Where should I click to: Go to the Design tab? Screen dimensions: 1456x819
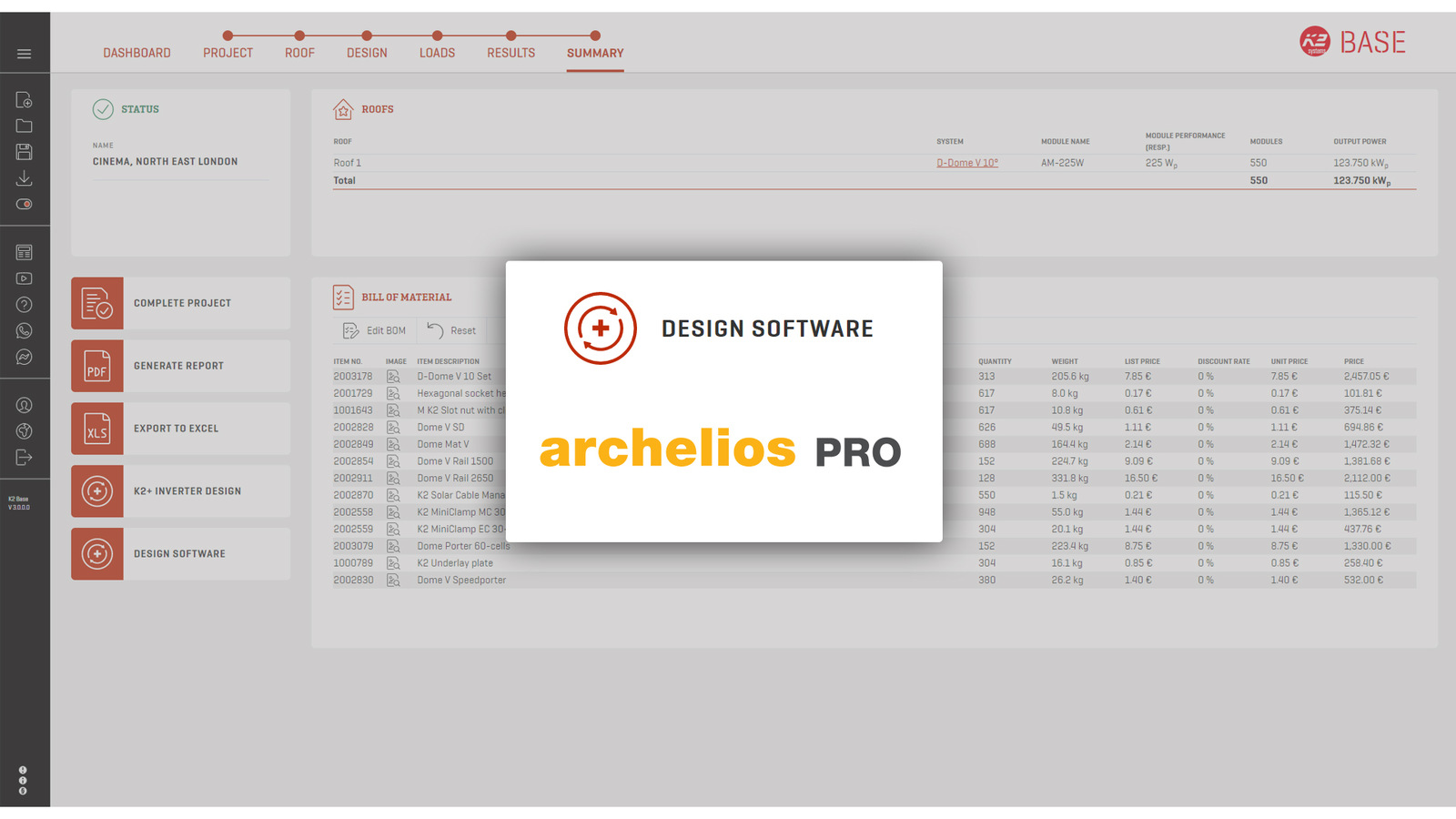367,53
